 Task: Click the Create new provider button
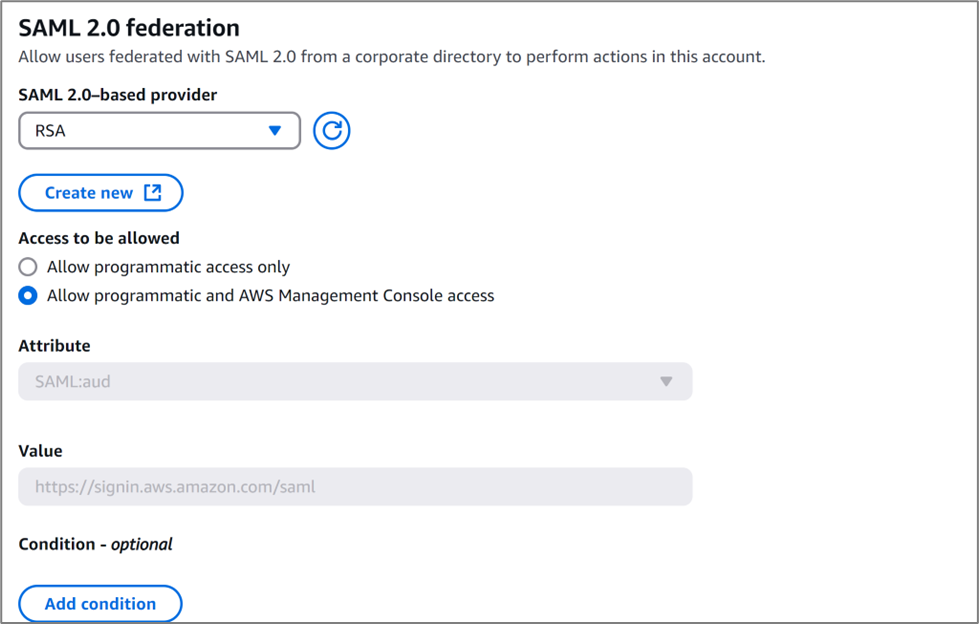click(x=100, y=193)
